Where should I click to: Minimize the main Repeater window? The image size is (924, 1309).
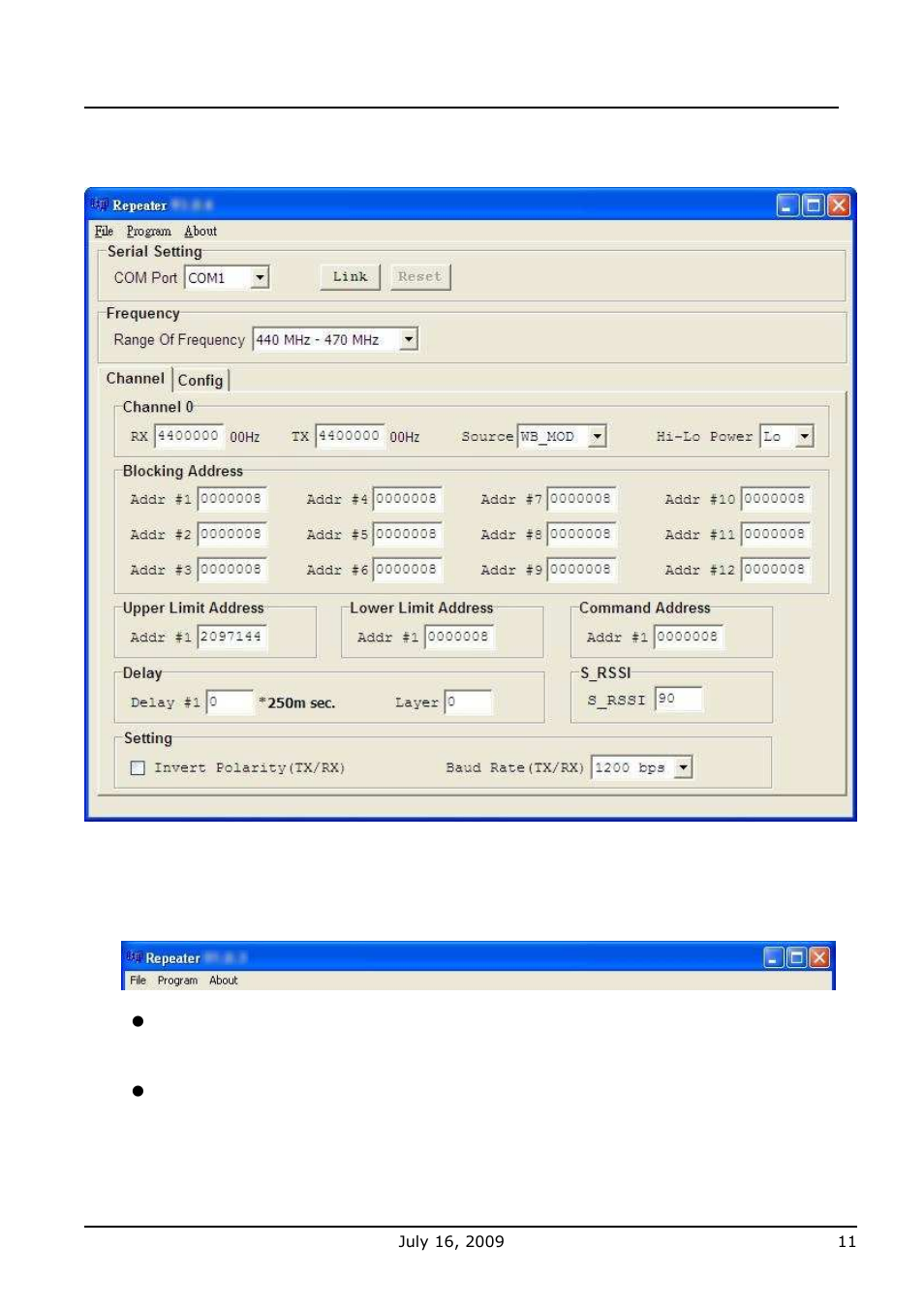[x=788, y=205]
